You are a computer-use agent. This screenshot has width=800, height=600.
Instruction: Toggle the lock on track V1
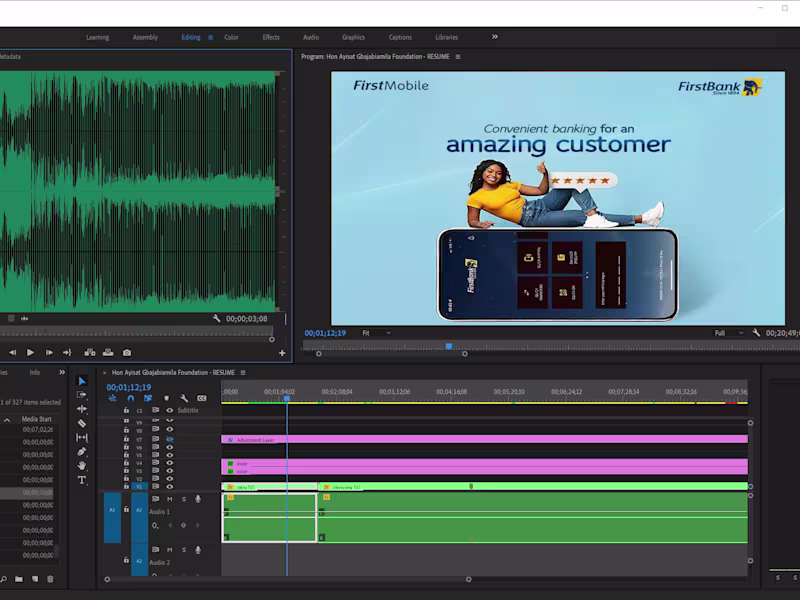(126, 486)
